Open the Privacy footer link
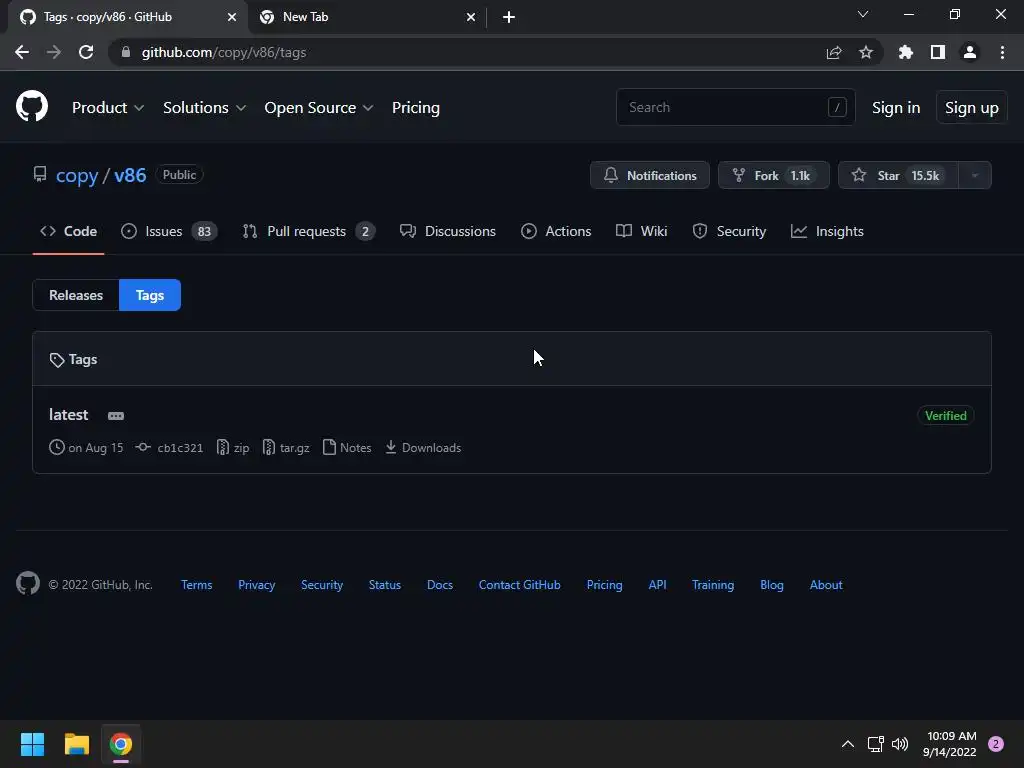This screenshot has height=768, width=1024. 257,585
